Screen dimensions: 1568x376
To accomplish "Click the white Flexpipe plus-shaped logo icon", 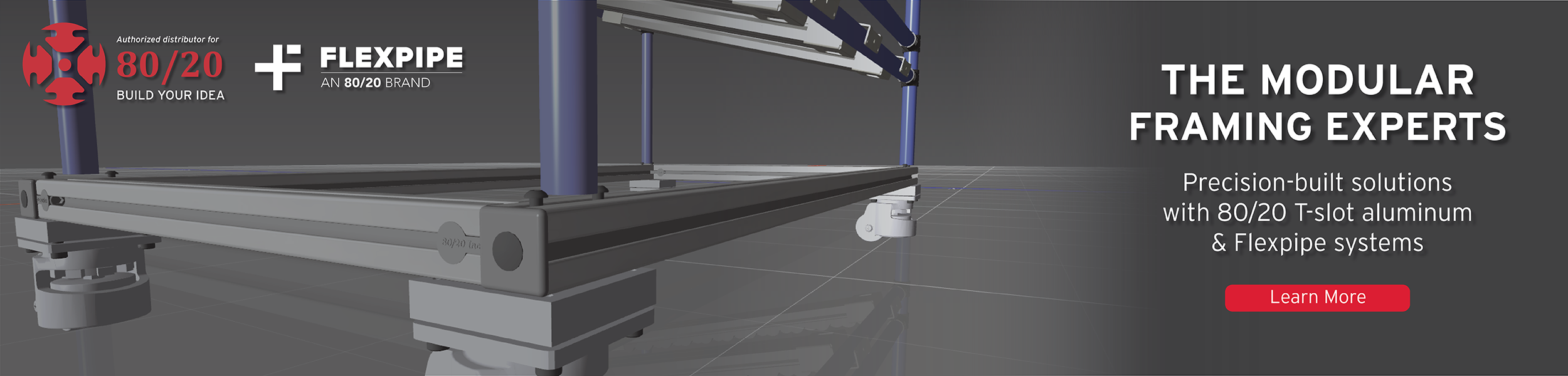I will point(278,67).
